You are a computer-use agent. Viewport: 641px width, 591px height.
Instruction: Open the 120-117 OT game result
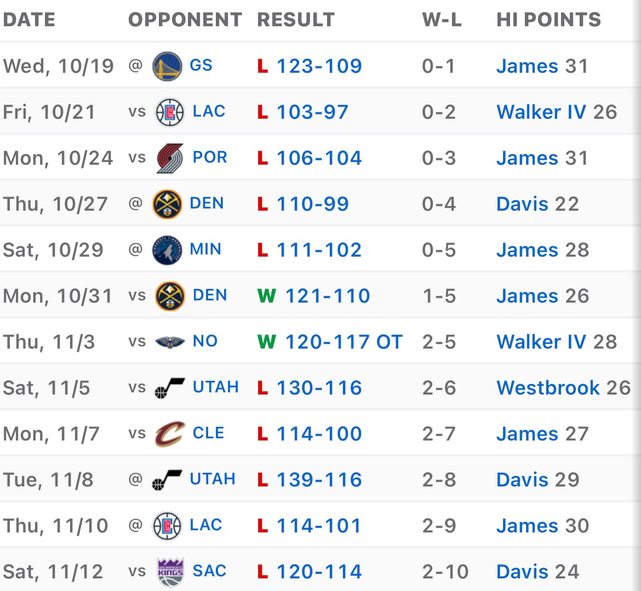coord(343,342)
